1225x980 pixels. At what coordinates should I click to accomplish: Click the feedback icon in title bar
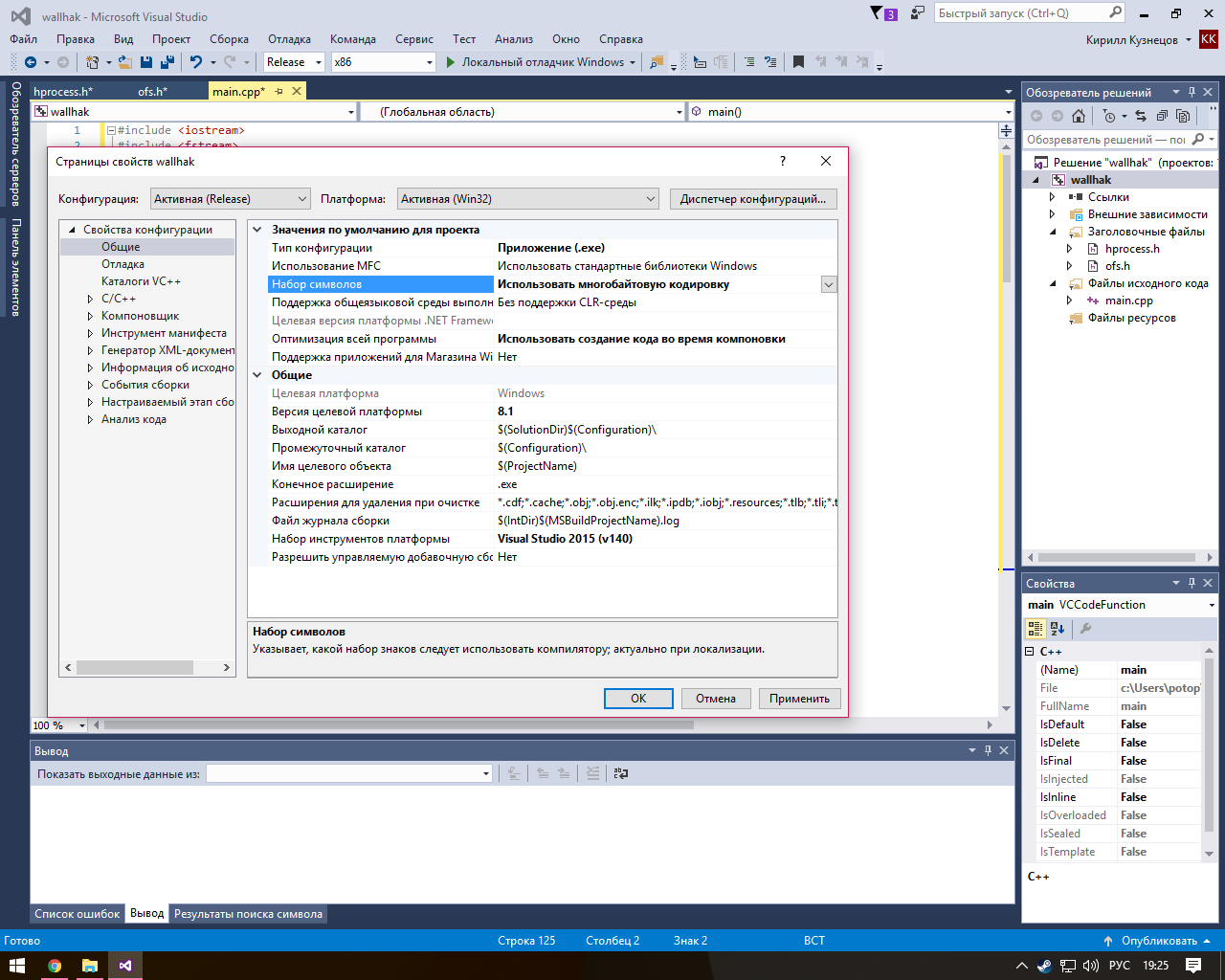(x=918, y=13)
